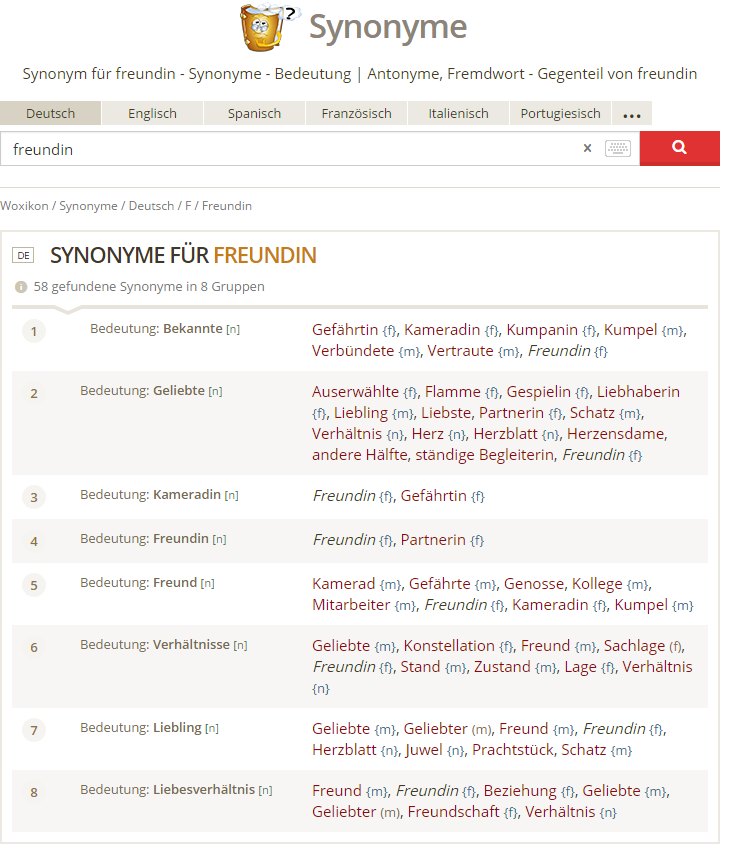Open the Woxikon breadcrumb link
732x862 pixels.
(24, 206)
